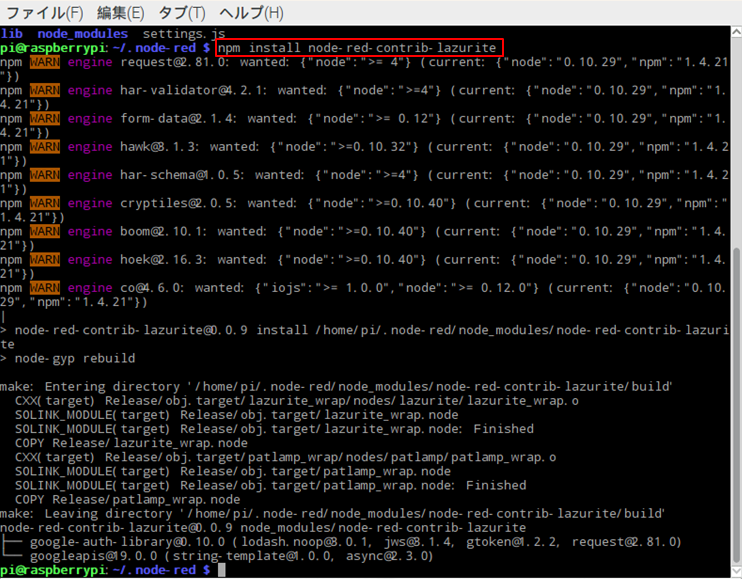Click 'hawk@3.1.3:' warning text

point(159,147)
